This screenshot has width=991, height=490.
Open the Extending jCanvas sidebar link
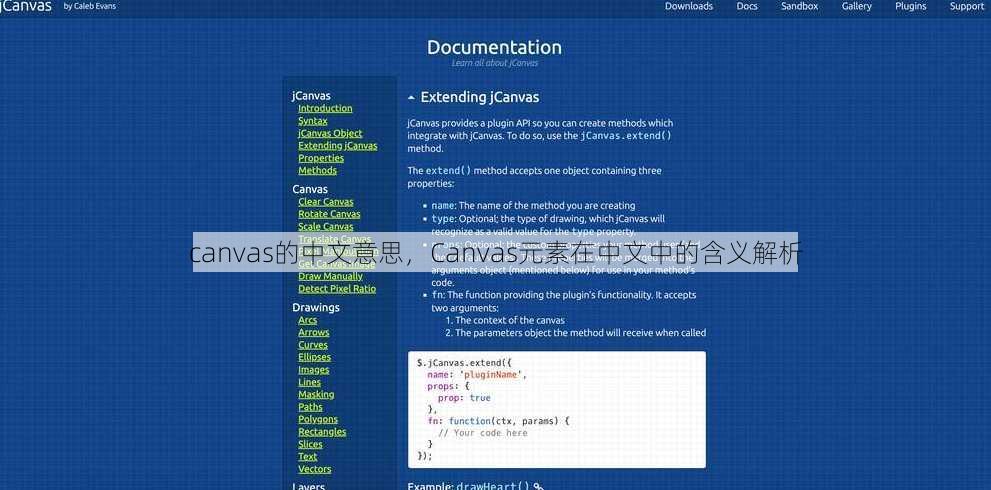(337, 145)
